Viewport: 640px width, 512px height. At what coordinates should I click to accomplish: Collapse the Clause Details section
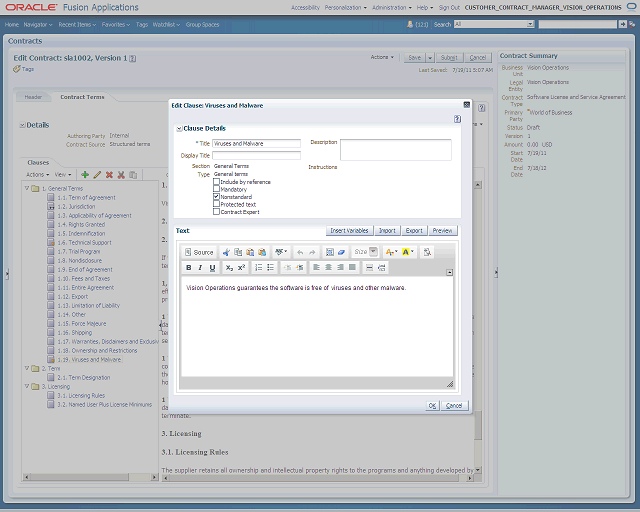[179, 129]
